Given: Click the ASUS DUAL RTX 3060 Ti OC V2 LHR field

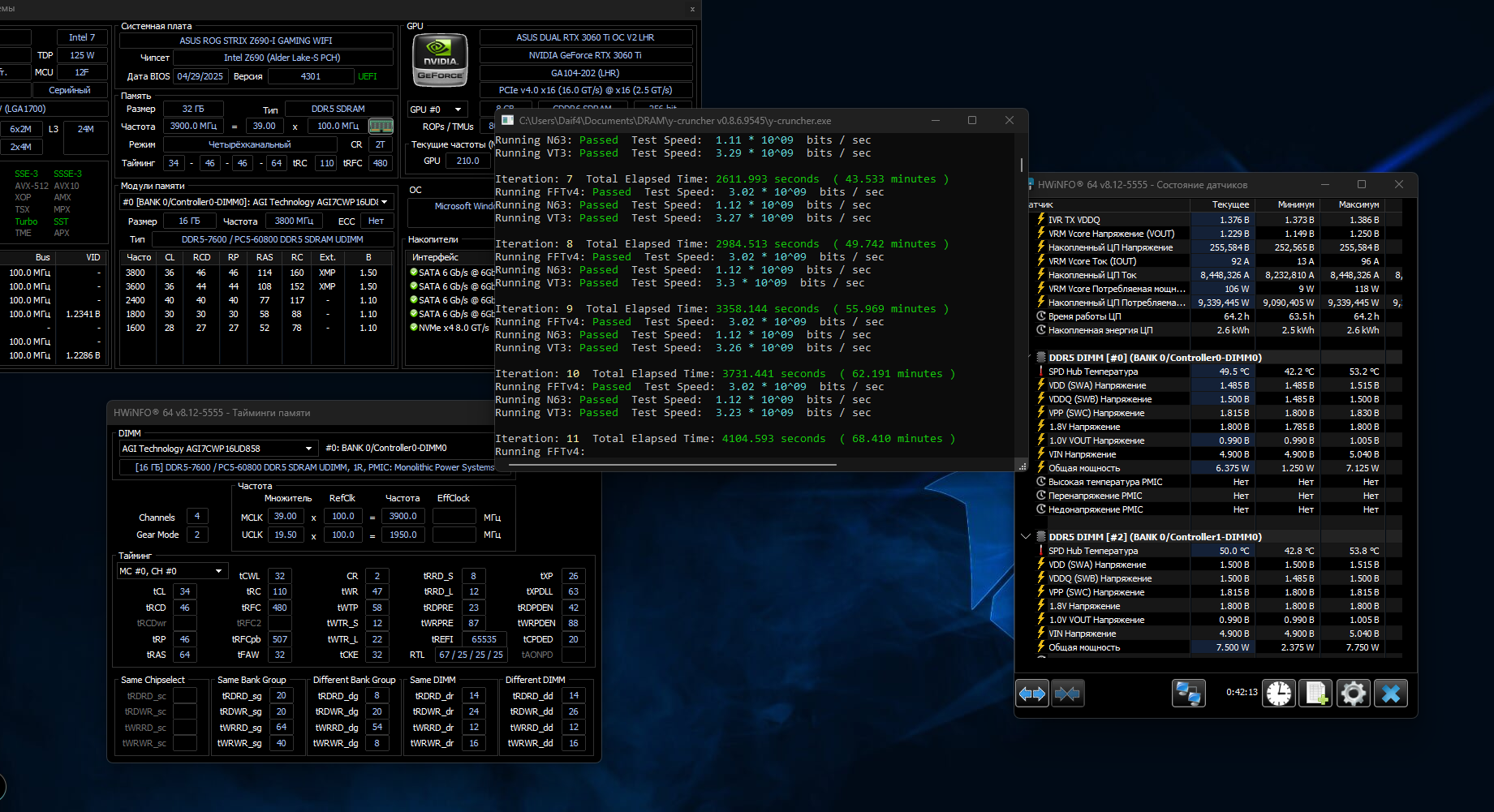Looking at the screenshot, I should click(x=586, y=37).
